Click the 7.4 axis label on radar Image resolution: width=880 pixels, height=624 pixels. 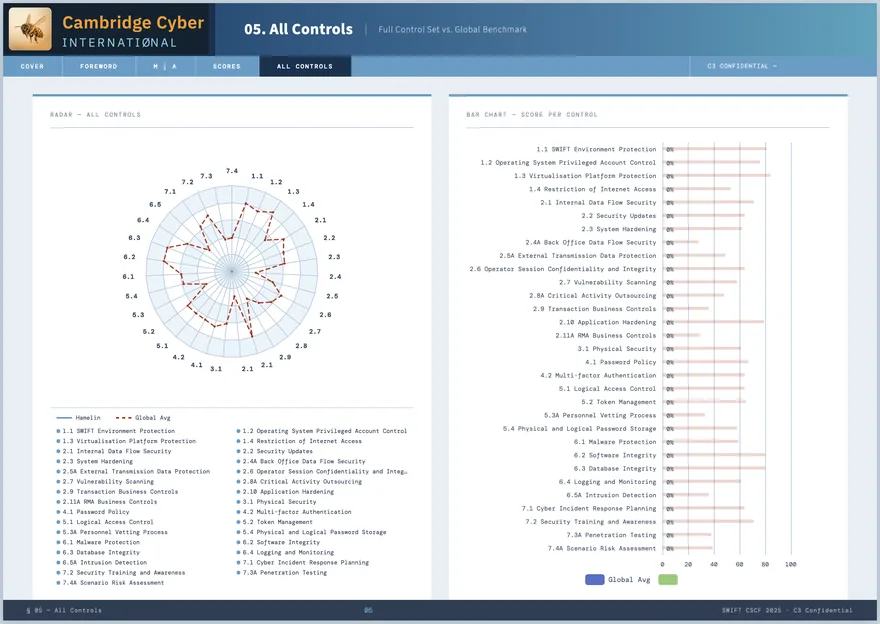pyautogui.click(x=232, y=171)
